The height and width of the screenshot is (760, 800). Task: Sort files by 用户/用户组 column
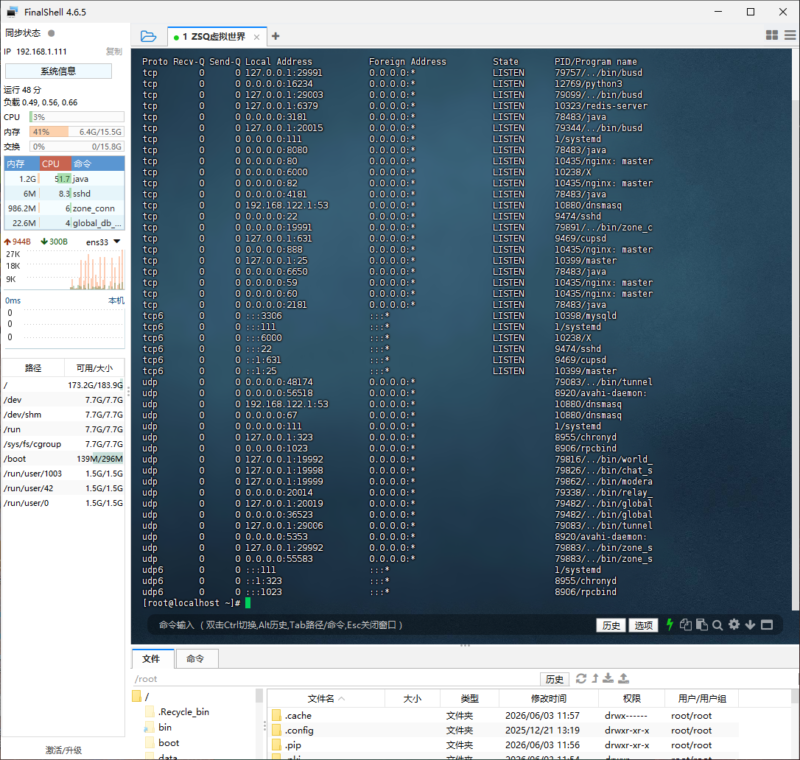(x=702, y=698)
